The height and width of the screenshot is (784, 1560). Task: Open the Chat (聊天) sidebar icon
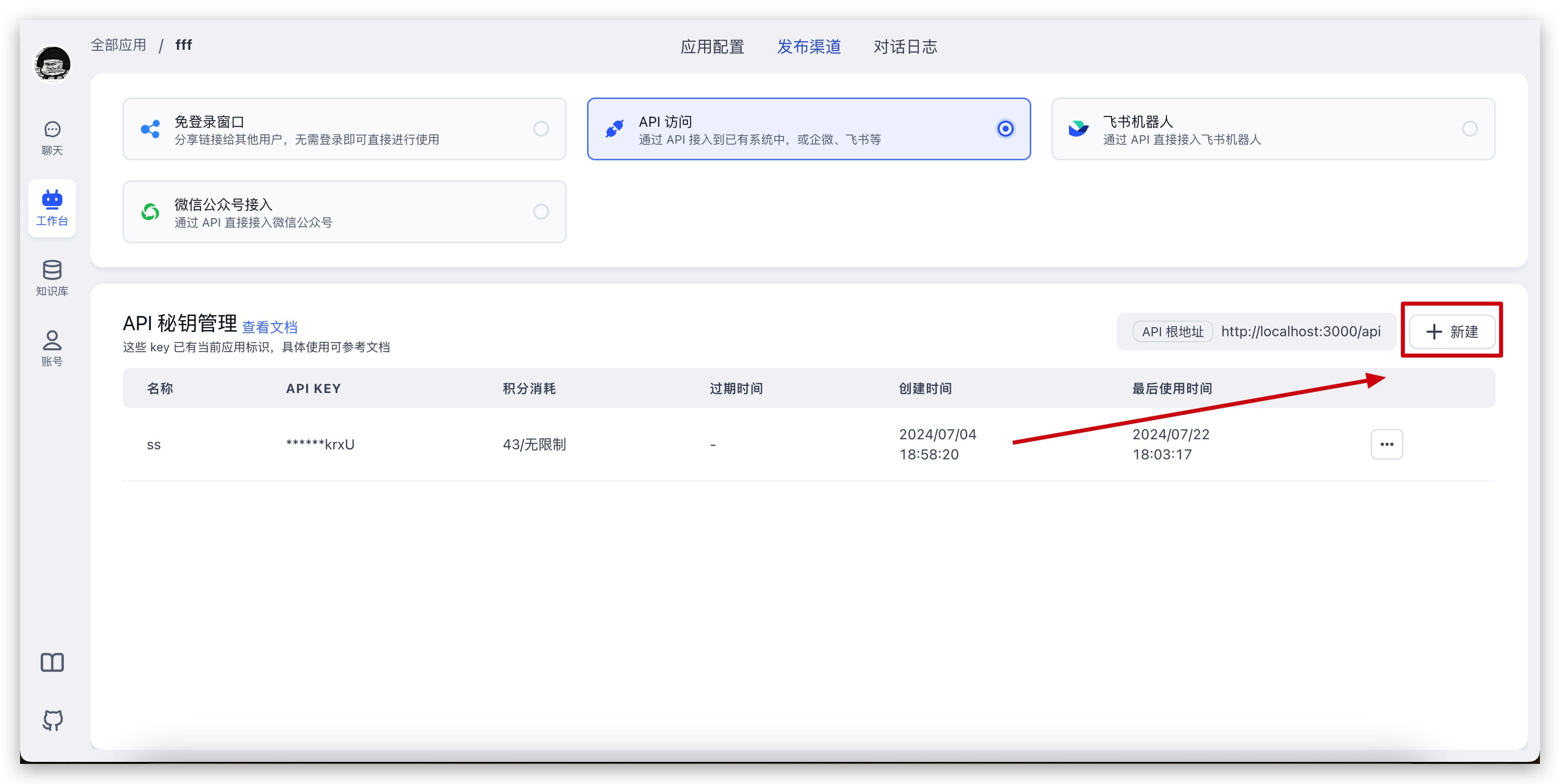click(52, 137)
